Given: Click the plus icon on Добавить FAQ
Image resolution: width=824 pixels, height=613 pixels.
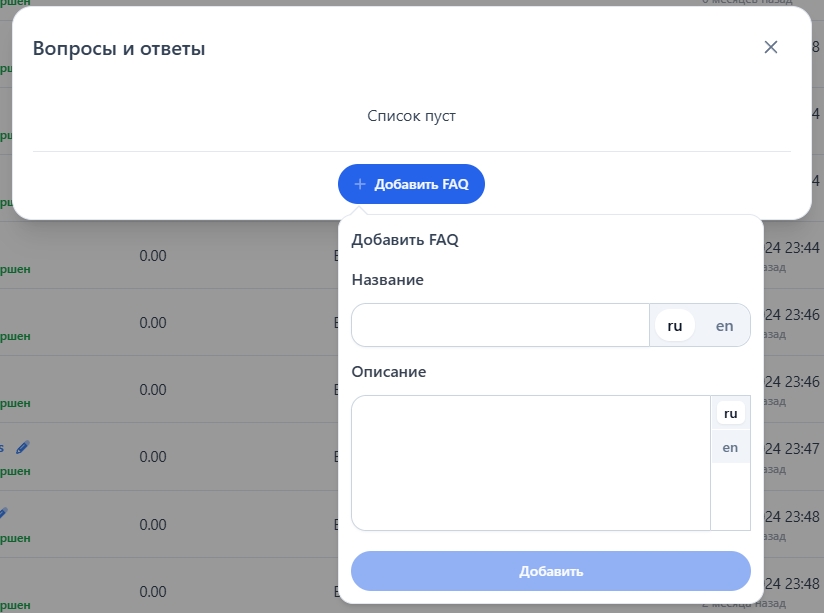Looking at the screenshot, I should coord(360,184).
